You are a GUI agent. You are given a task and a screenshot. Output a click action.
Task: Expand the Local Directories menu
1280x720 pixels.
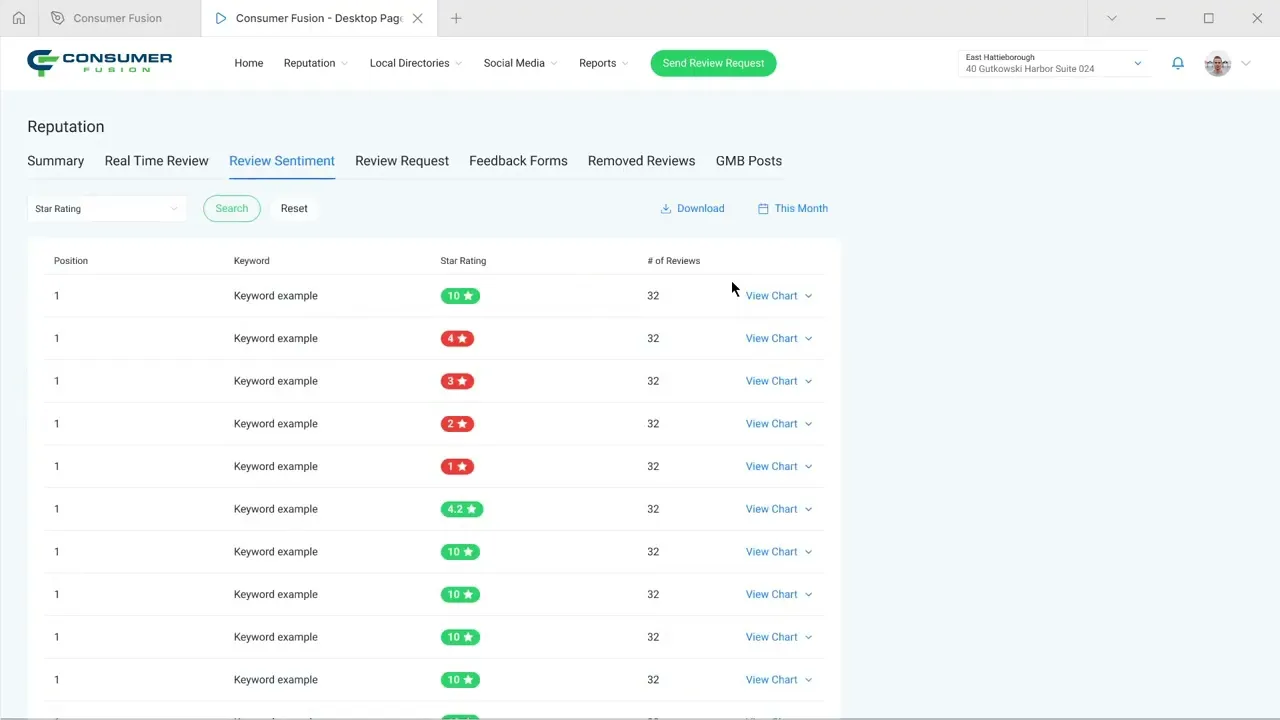point(416,63)
